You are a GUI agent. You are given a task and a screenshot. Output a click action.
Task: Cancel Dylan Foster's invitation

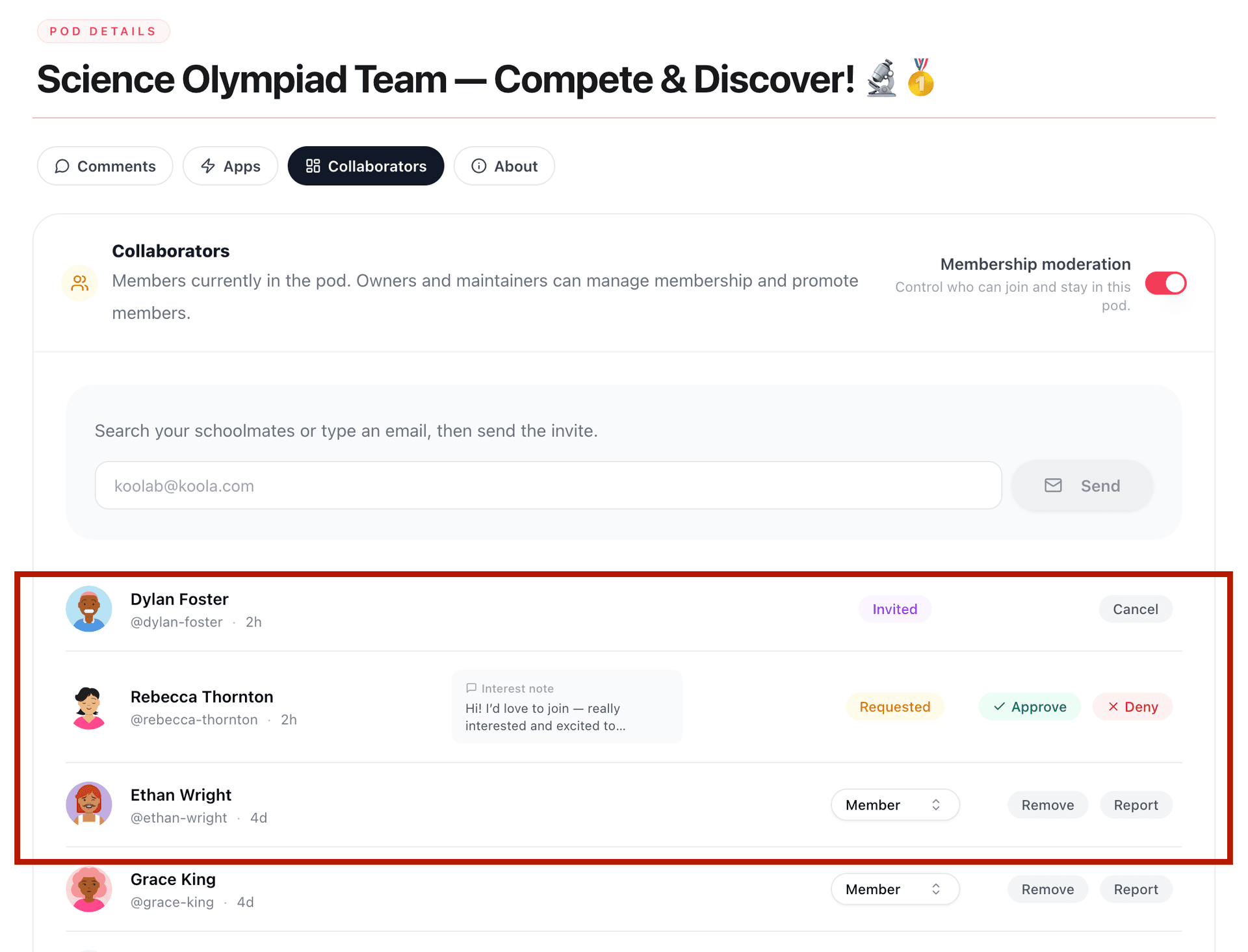click(x=1135, y=609)
